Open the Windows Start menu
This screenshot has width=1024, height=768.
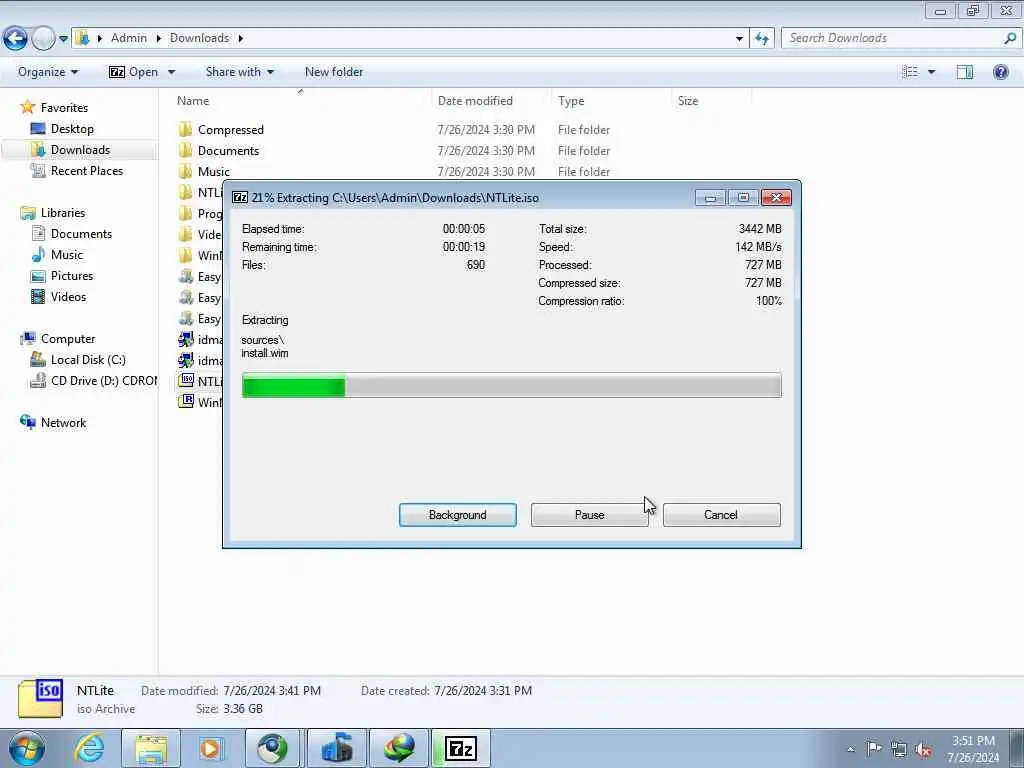pyautogui.click(x=27, y=749)
